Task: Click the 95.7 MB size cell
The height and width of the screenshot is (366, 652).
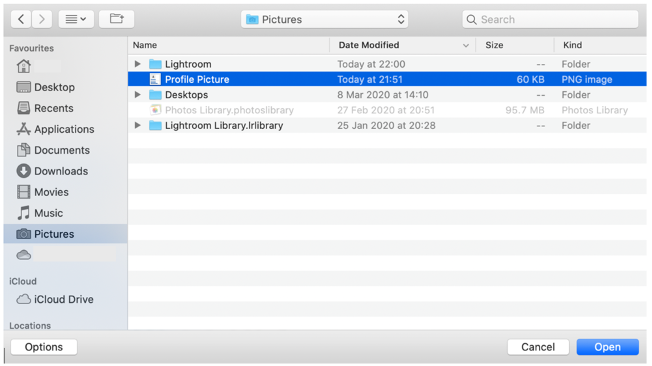Action: point(525,110)
